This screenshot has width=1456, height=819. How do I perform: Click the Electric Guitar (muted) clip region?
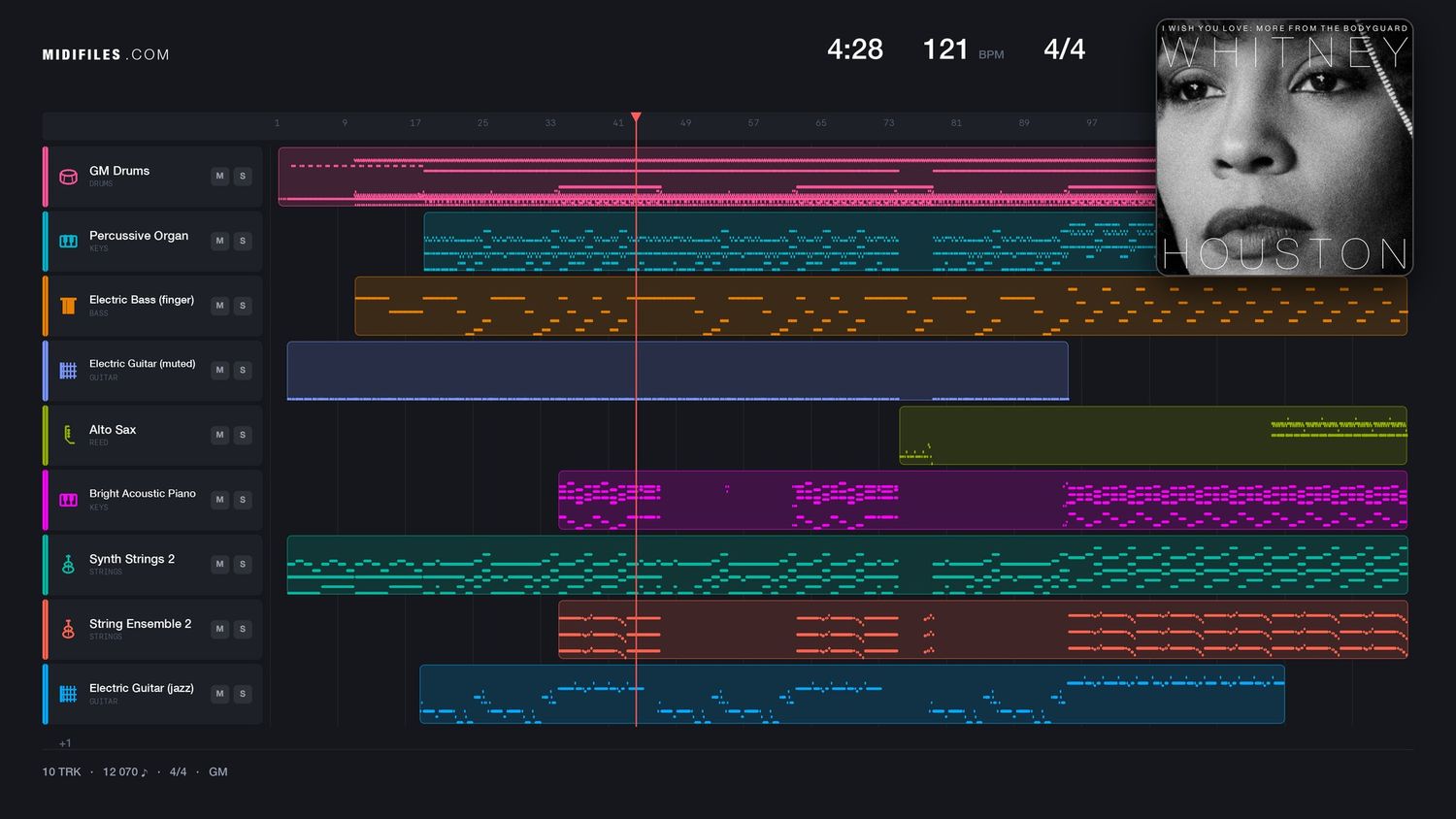tap(678, 371)
